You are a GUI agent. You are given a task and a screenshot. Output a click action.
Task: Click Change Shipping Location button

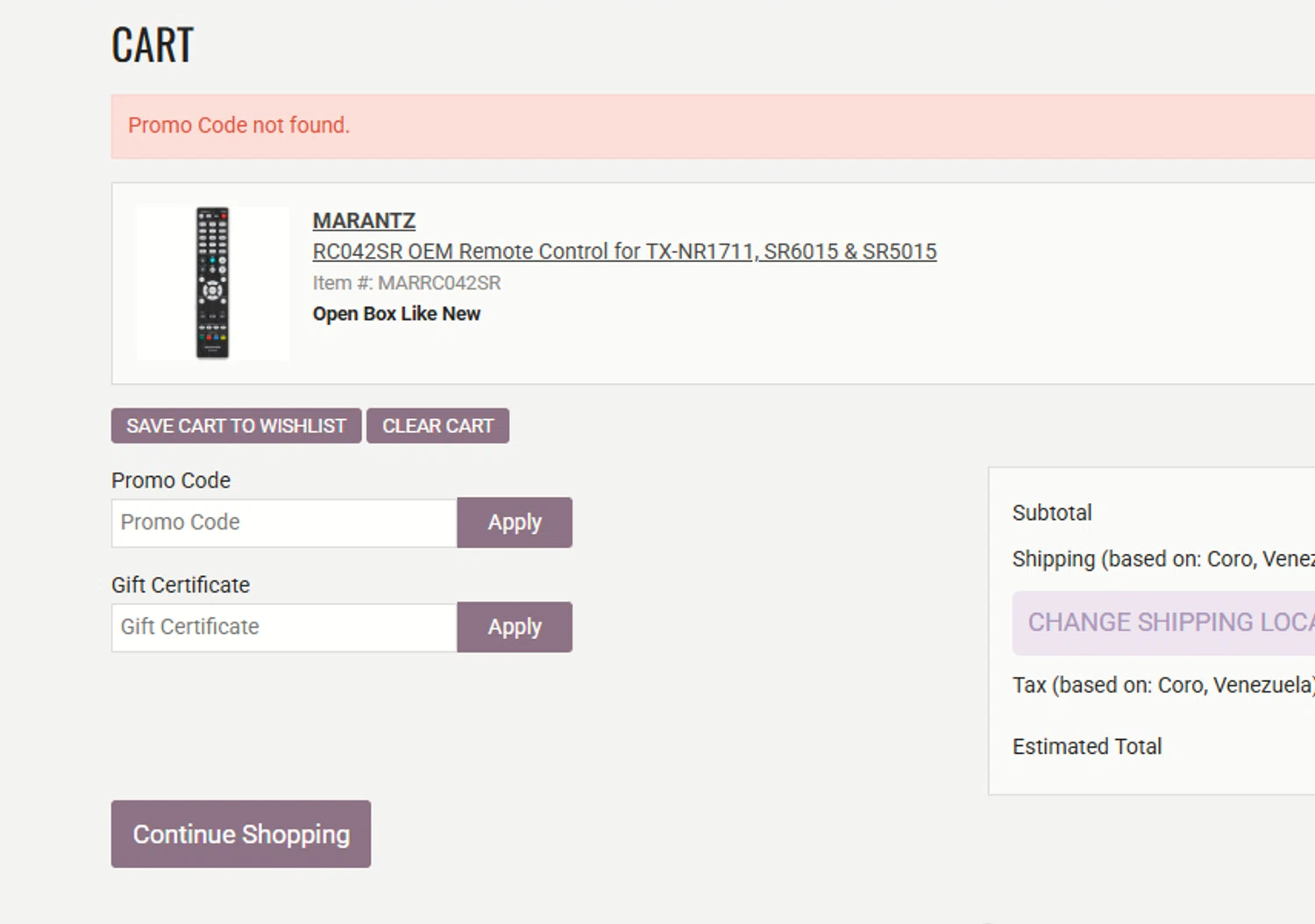(x=1164, y=623)
